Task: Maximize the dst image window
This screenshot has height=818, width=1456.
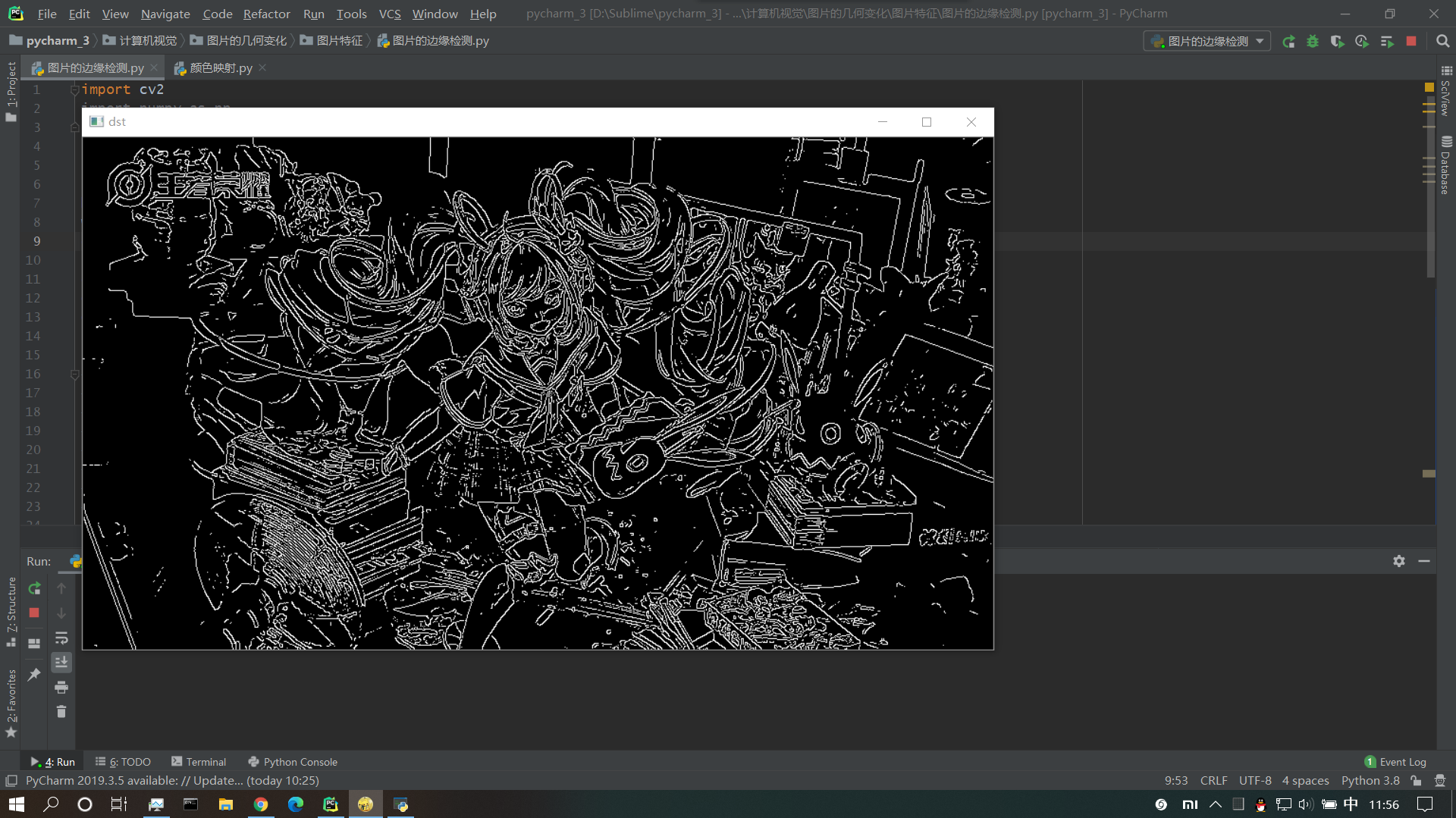Action: [926, 122]
